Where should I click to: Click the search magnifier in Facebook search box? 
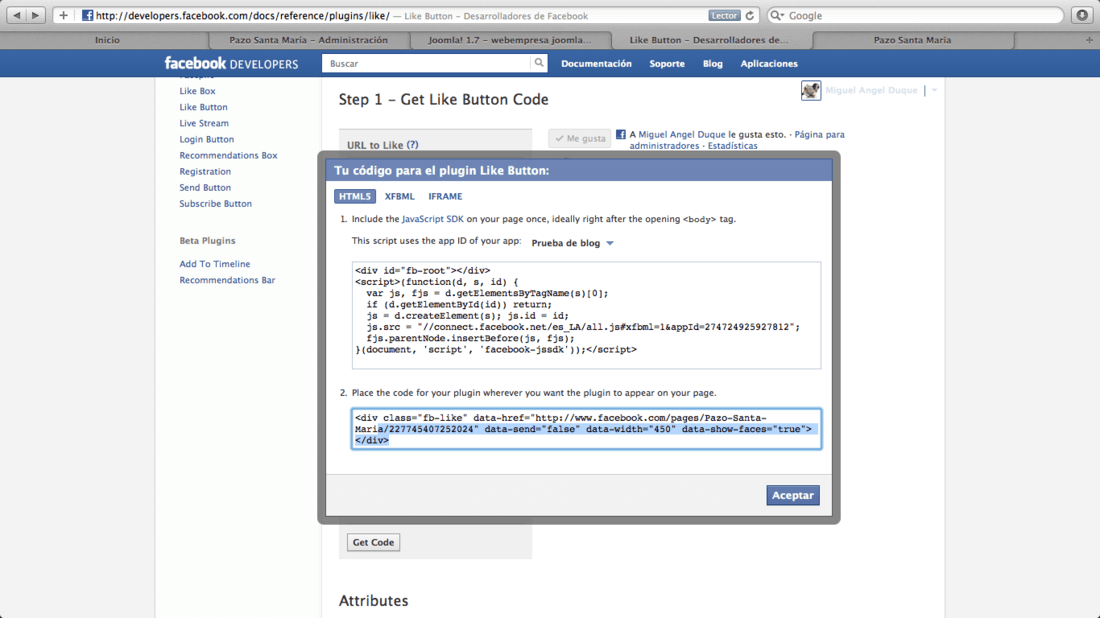[x=539, y=63]
